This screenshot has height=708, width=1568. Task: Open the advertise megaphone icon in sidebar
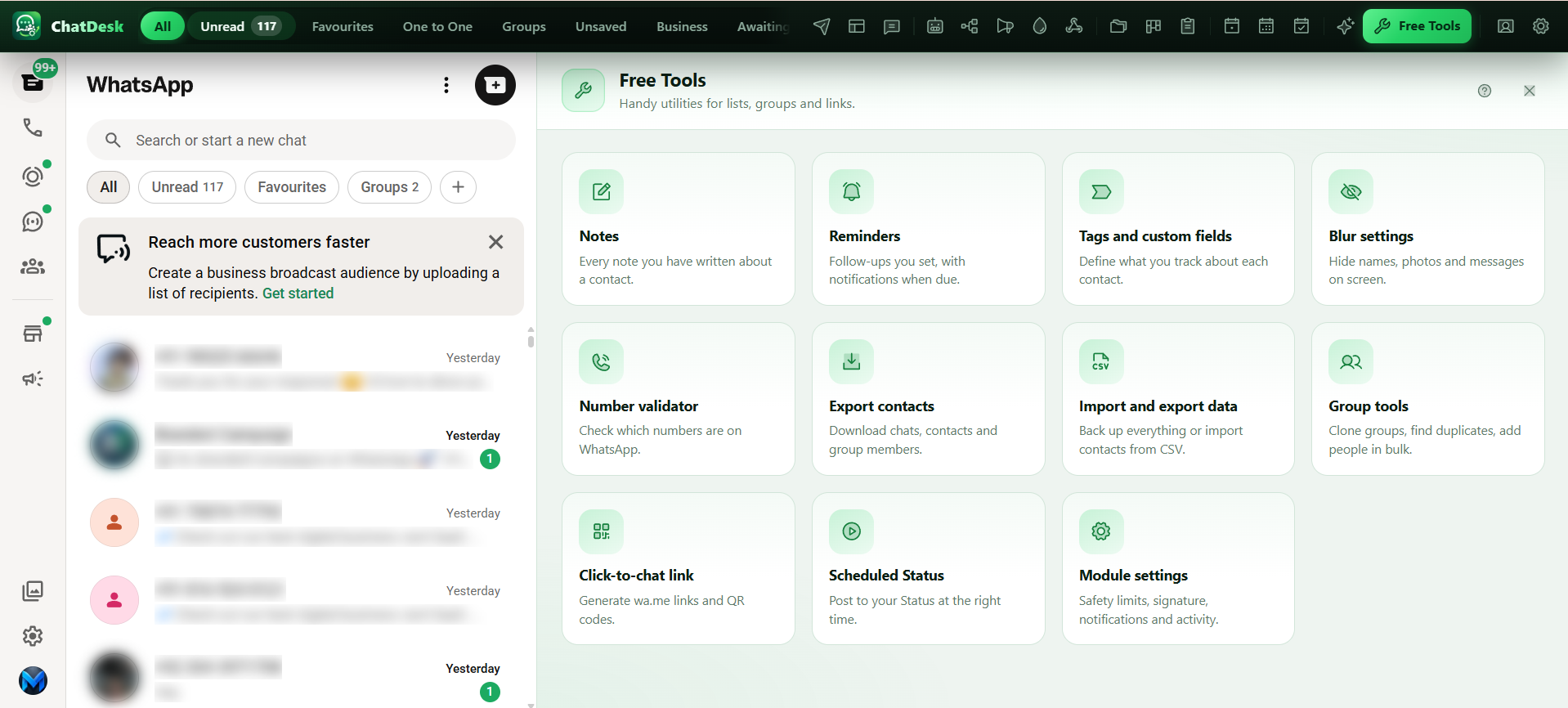point(33,379)
